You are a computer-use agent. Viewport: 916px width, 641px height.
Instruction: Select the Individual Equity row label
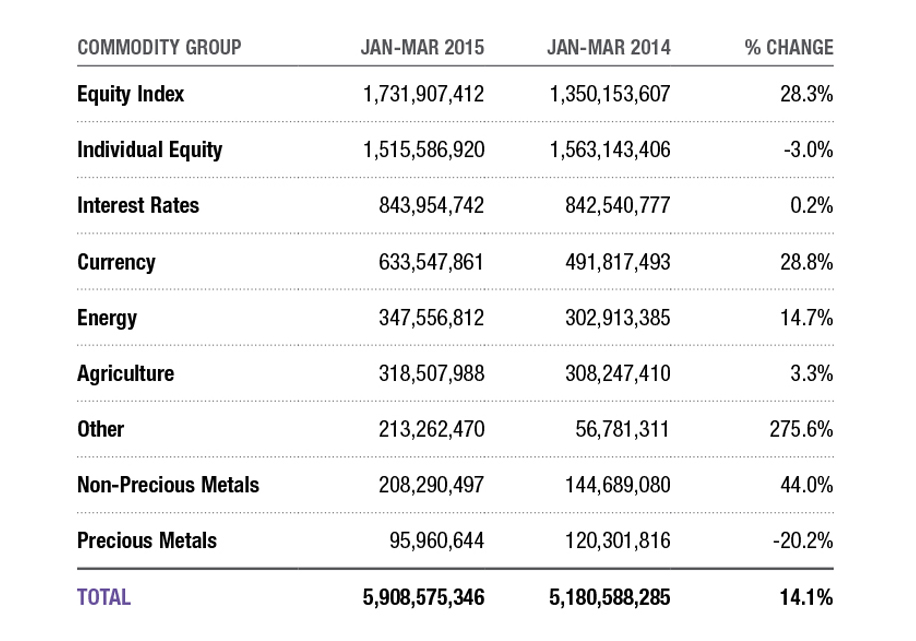coord(150,150)
